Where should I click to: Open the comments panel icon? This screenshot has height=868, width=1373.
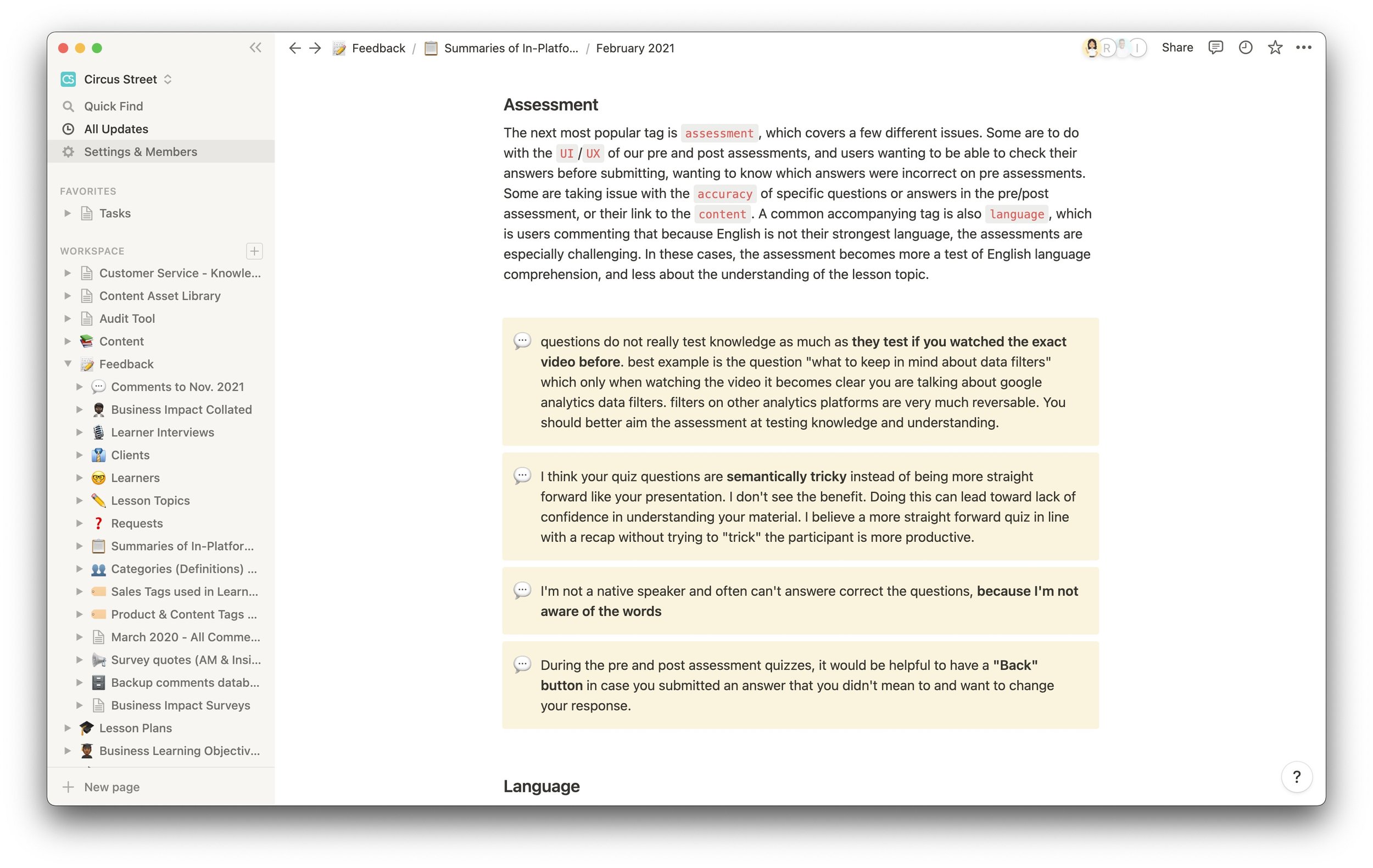[x=1215, y=48]
